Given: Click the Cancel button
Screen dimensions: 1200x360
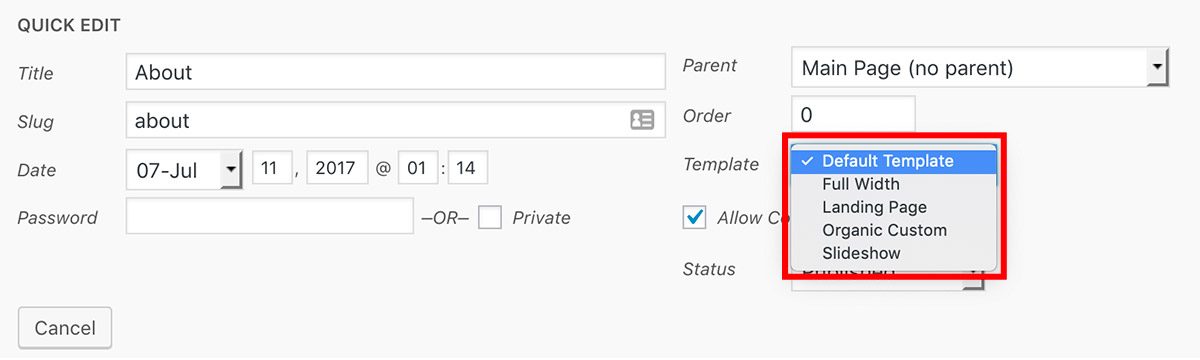Looking at the screenshot, I should pos(65,328).
